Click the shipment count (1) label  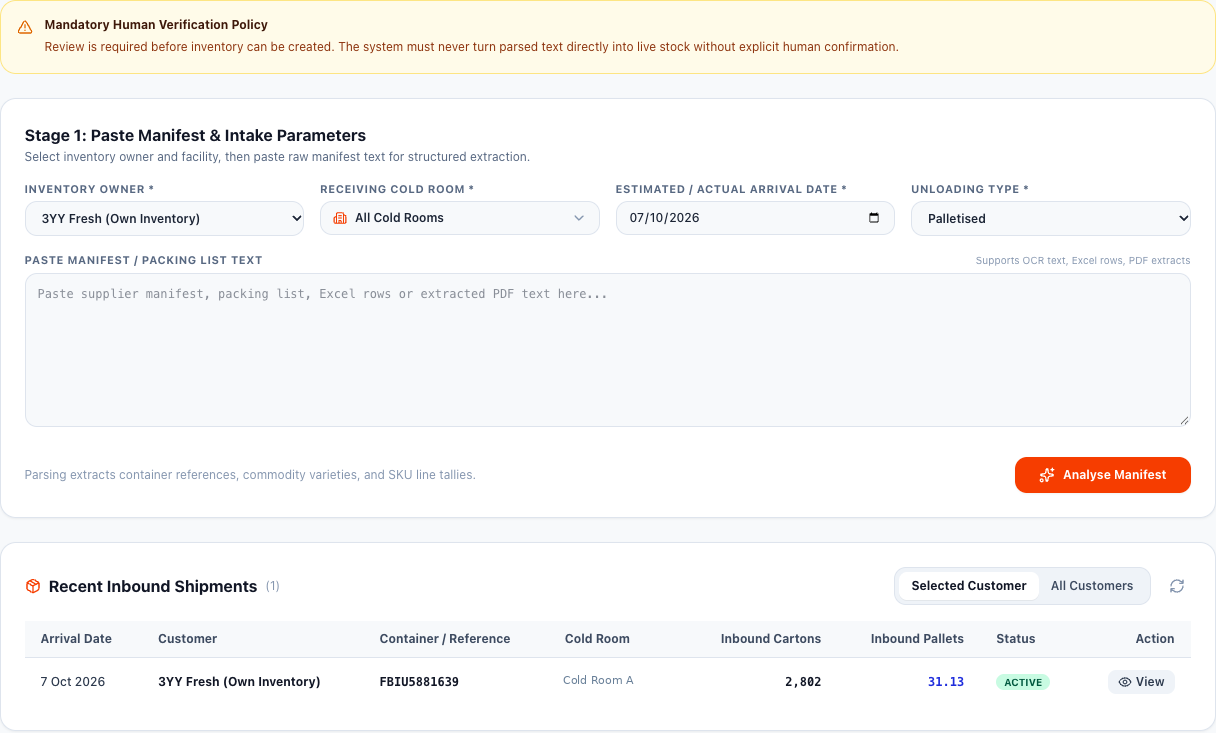coord(273,586)
